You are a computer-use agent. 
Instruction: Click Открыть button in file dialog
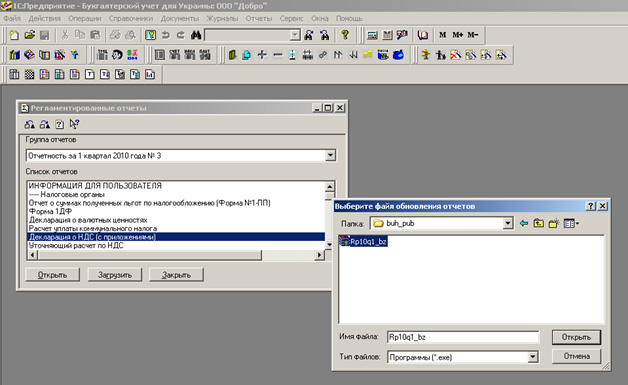[x=576, y=337]
